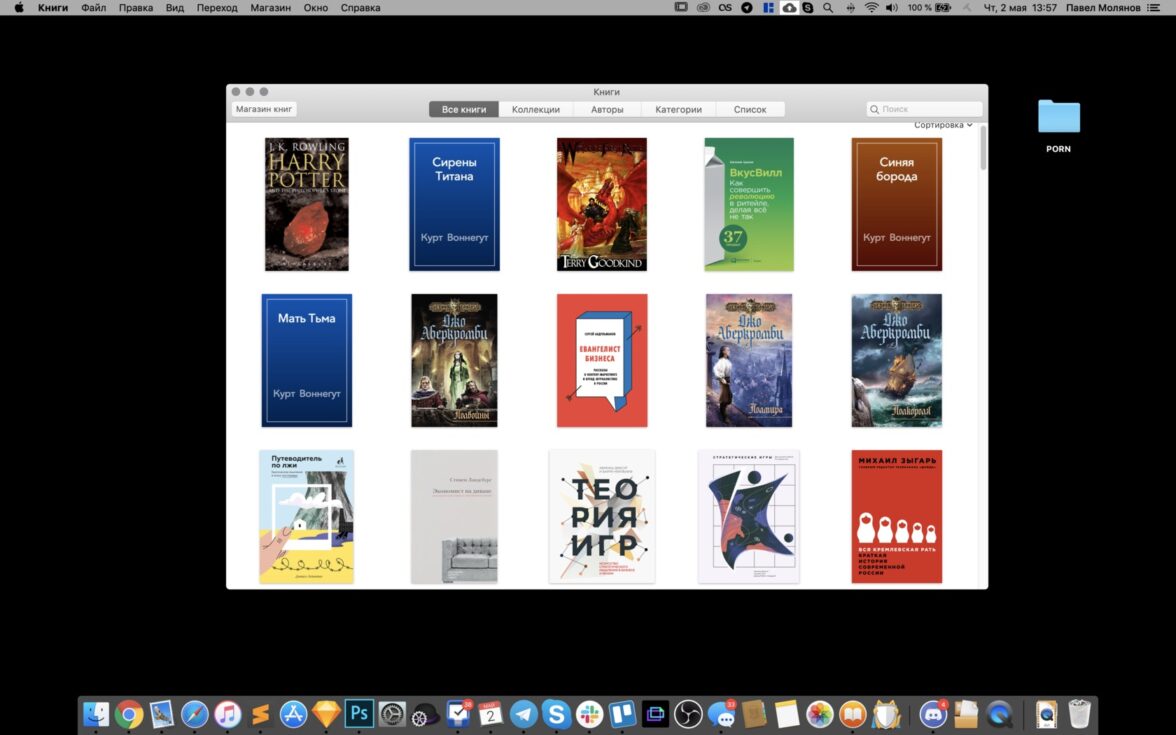Open Skype from the dock
Image resolution: width=1176 pixels, height=735 pixels.
[x=556, y=714]
